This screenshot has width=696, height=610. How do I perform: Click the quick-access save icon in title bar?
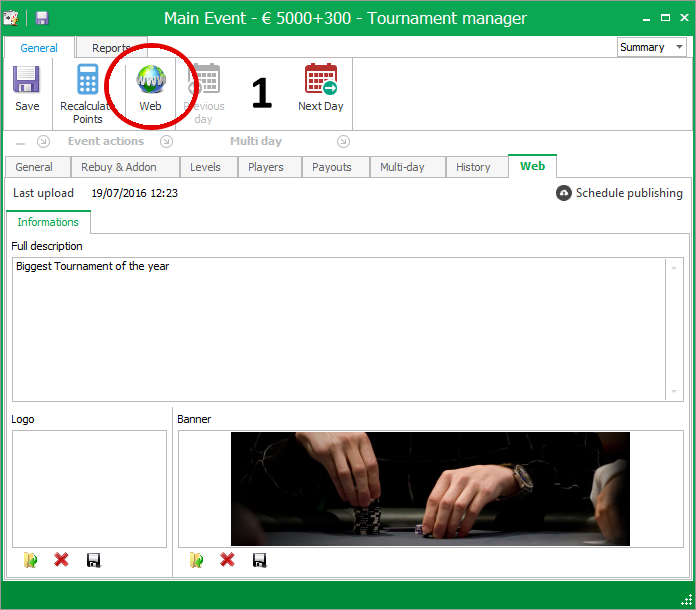point(42,18)
